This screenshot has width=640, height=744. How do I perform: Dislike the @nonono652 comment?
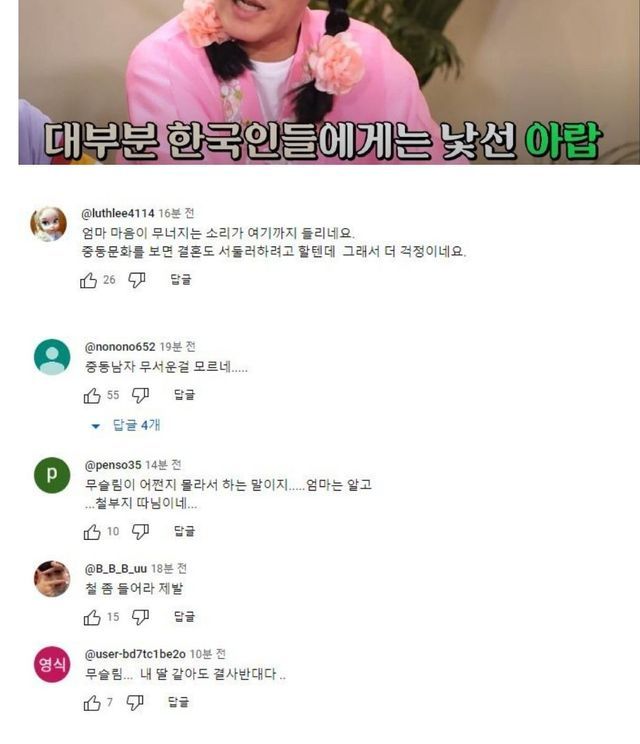point(140,395)
